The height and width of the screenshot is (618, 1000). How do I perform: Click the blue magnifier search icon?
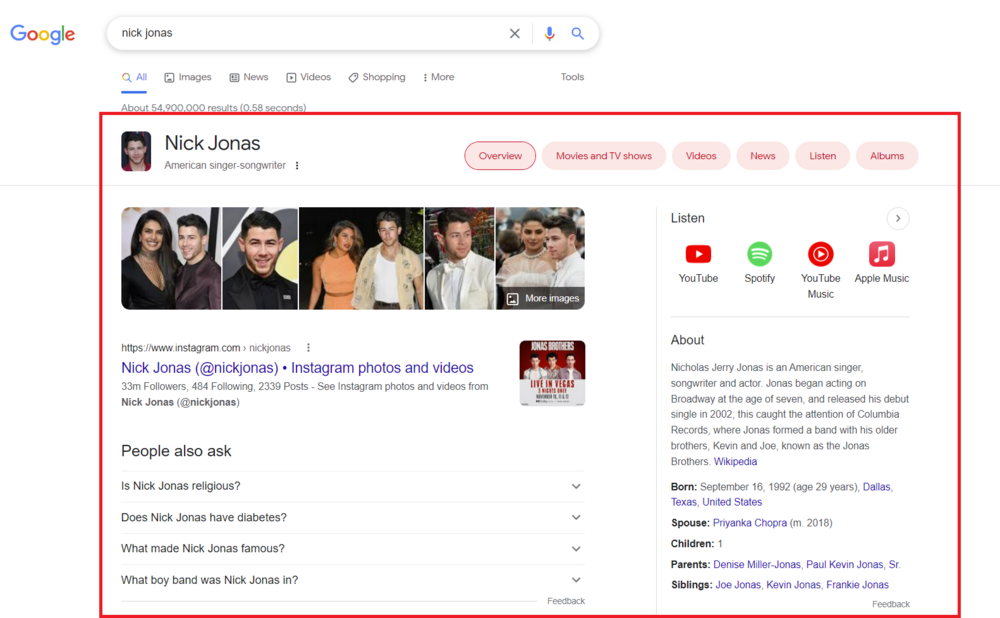click(577, 33)
